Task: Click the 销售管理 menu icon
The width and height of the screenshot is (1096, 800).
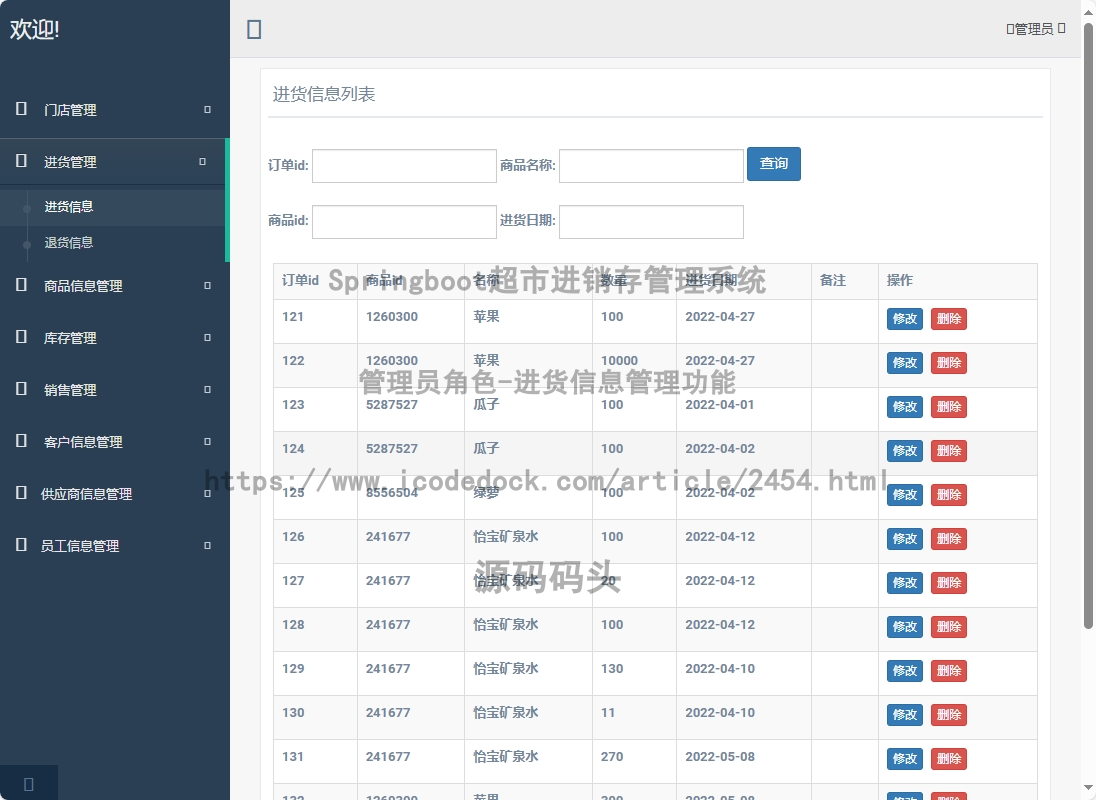Action: [21, 389]
